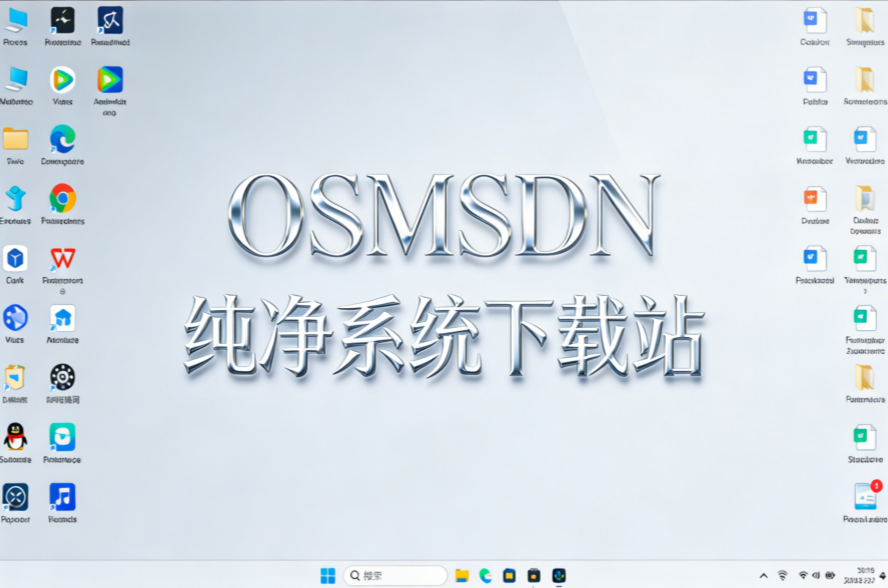The image size is (888, 588).
Task: Open the yellow shield-folder icon labeled D/iaat
Action: tap(15, 377)
